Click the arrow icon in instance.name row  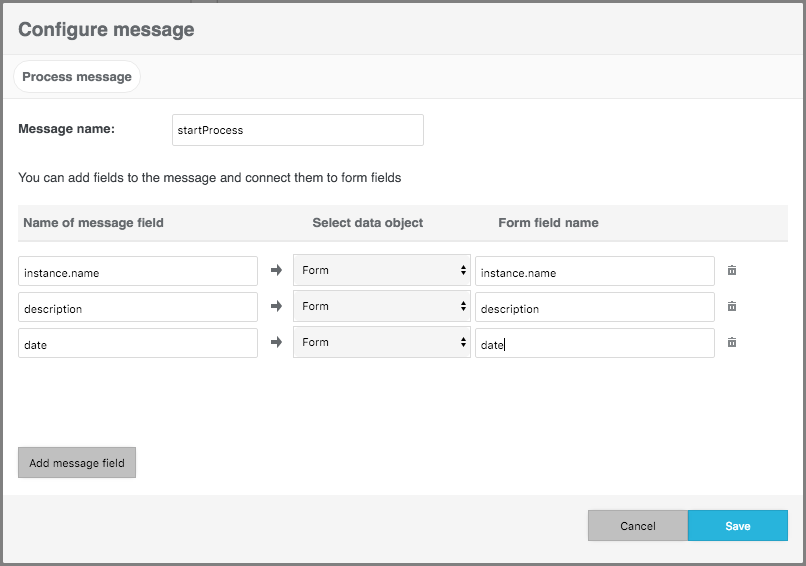click(x=277, y=271)
